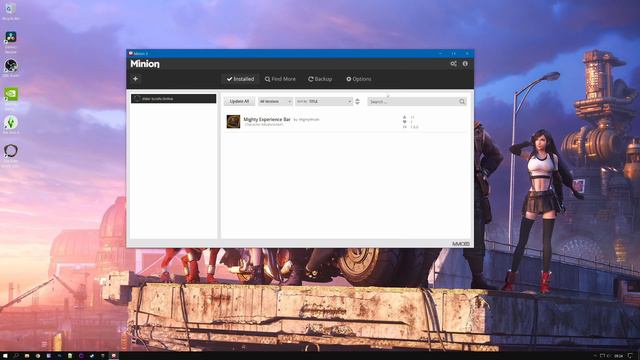Open the Options tab

[x=359, y=79]
